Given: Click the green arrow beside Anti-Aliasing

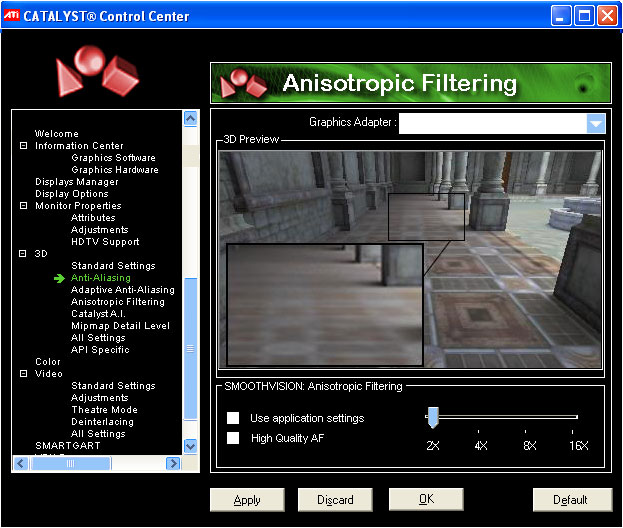Looking at the screenshot, I should click(59, 278).
